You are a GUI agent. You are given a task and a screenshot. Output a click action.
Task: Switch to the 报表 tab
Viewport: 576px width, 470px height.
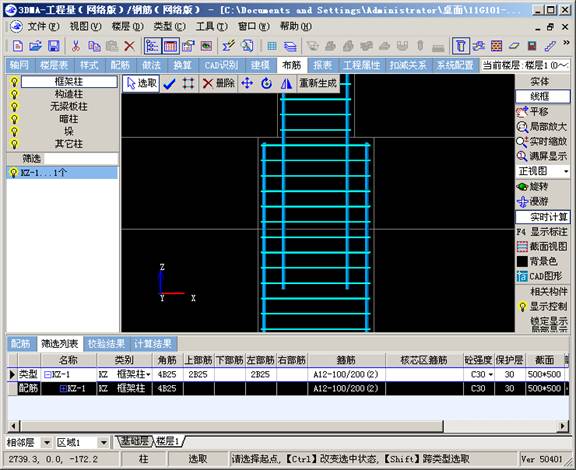pyautogui.click(x=323, y=65)
